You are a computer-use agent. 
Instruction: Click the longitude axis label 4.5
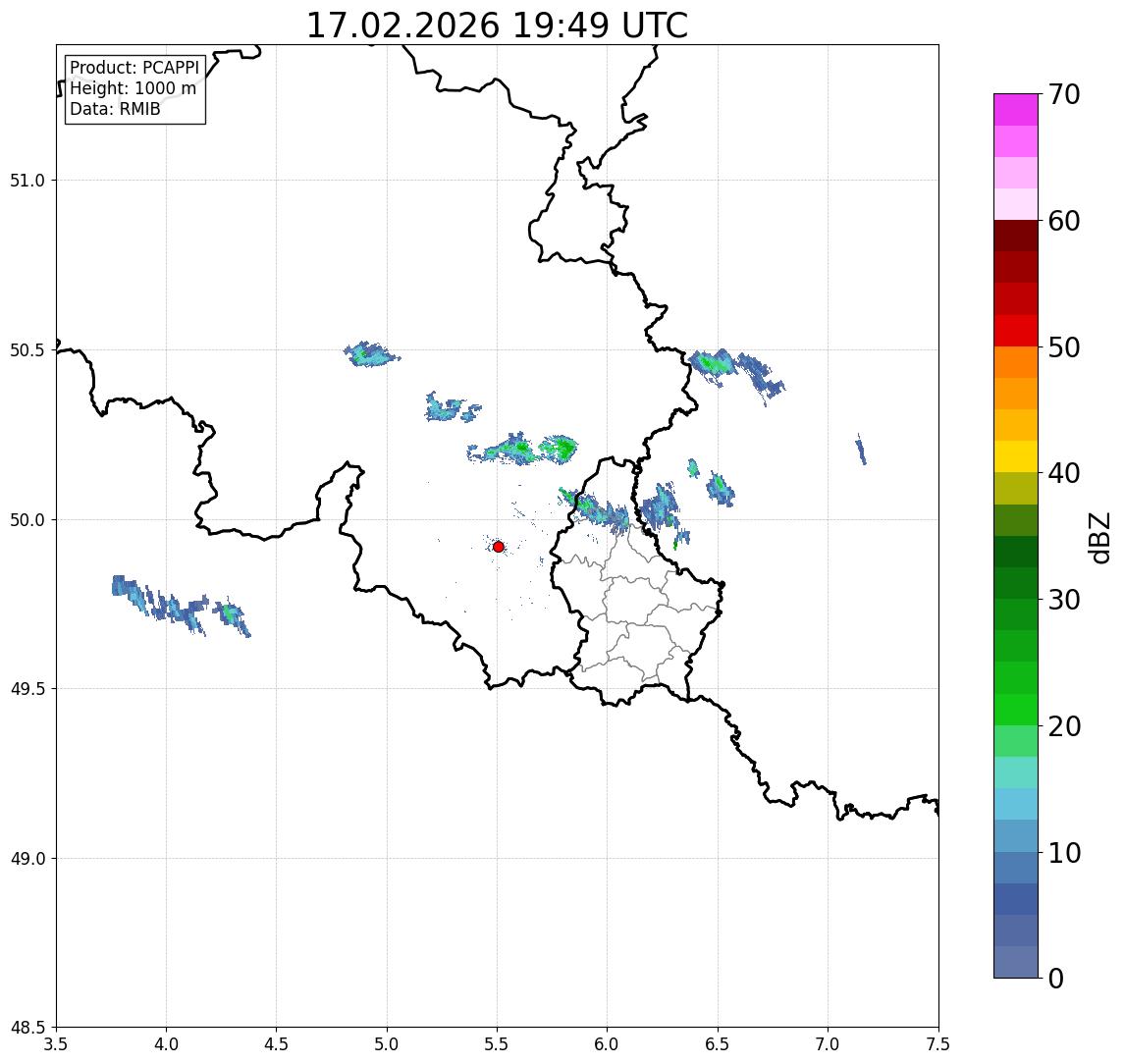(x=277, y=1044)
